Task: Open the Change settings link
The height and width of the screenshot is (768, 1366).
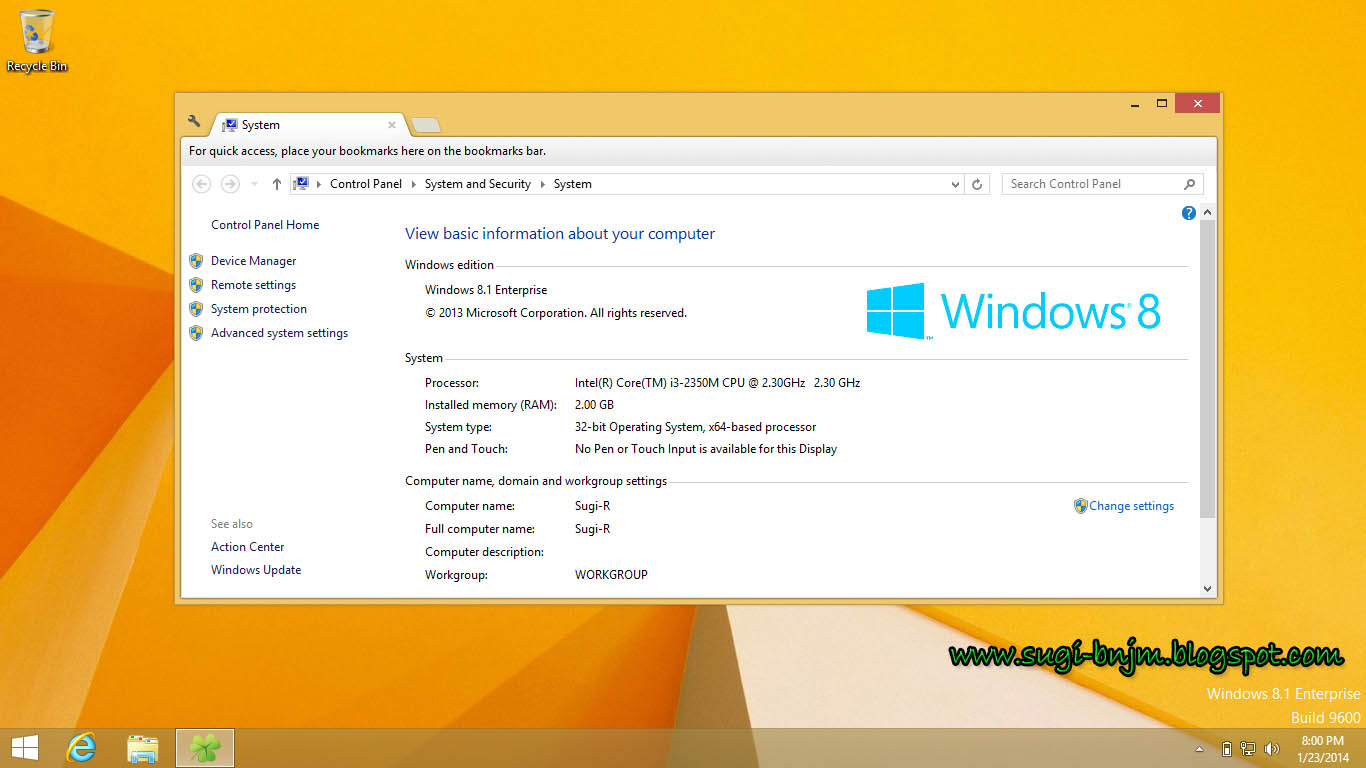Action: point(1131,505)
